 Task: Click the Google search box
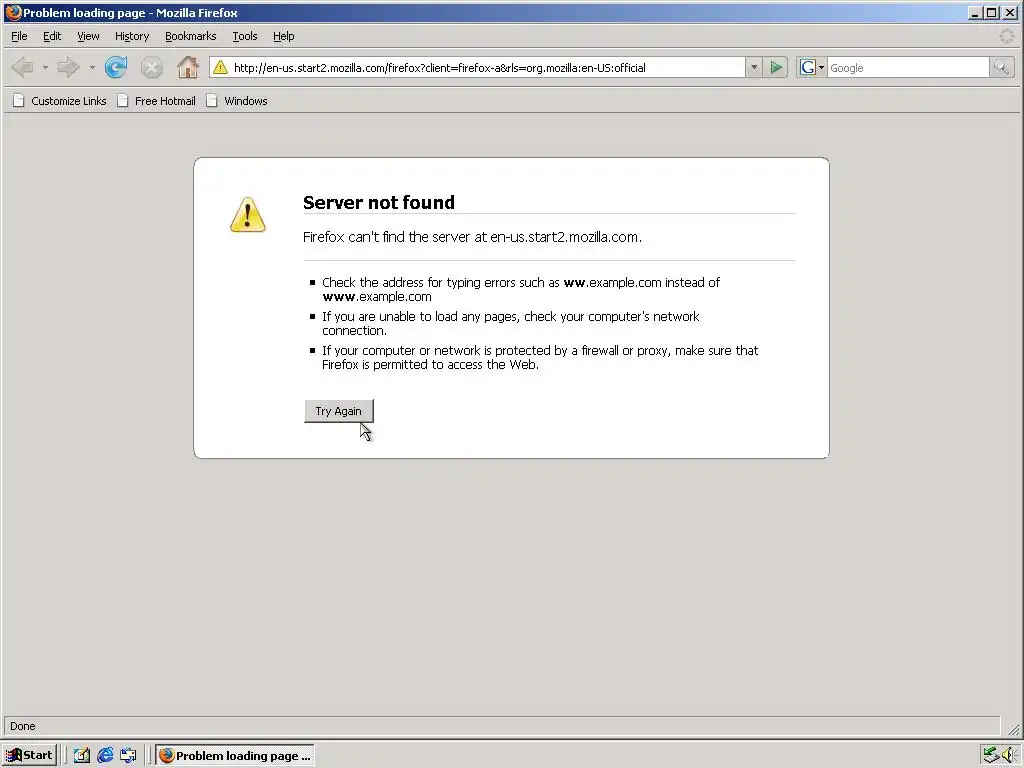pos(908,67)
